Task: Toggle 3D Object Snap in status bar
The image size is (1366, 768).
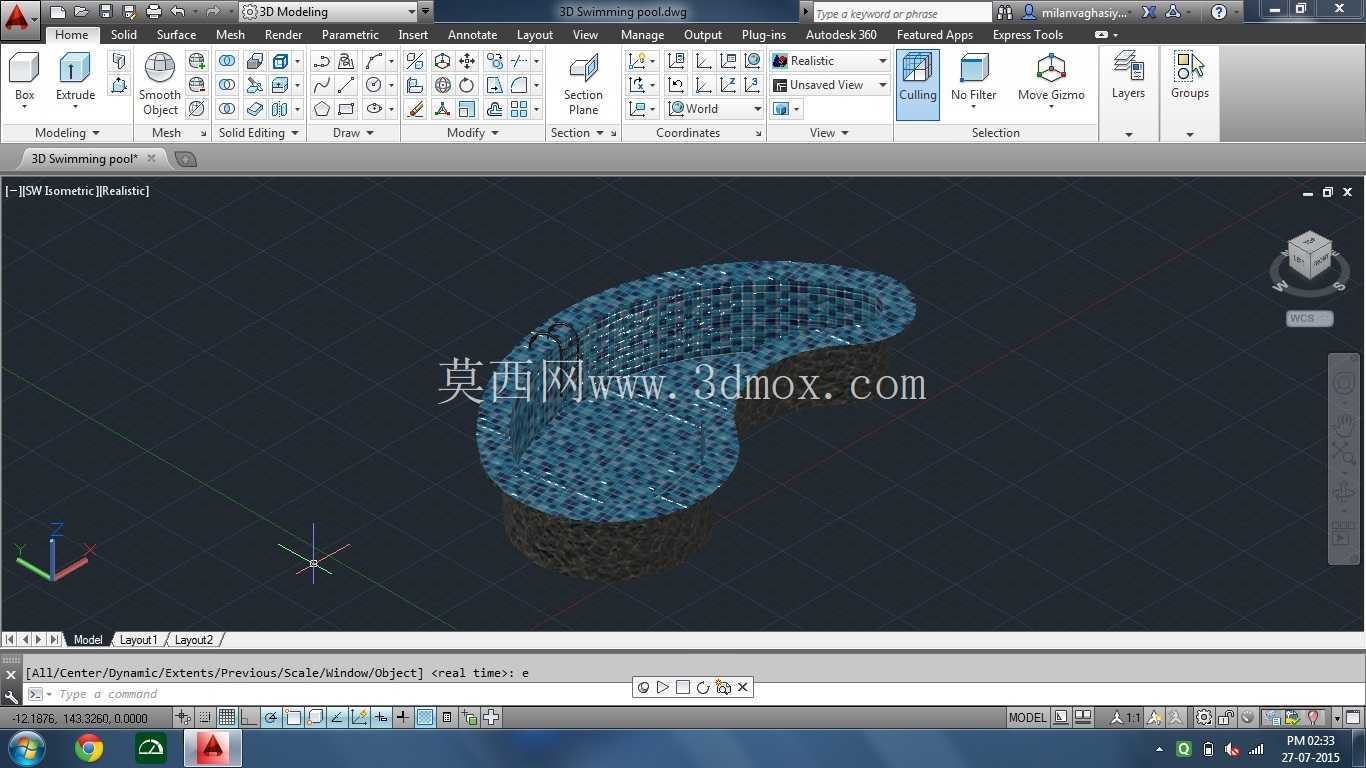Action: [315, 717]
